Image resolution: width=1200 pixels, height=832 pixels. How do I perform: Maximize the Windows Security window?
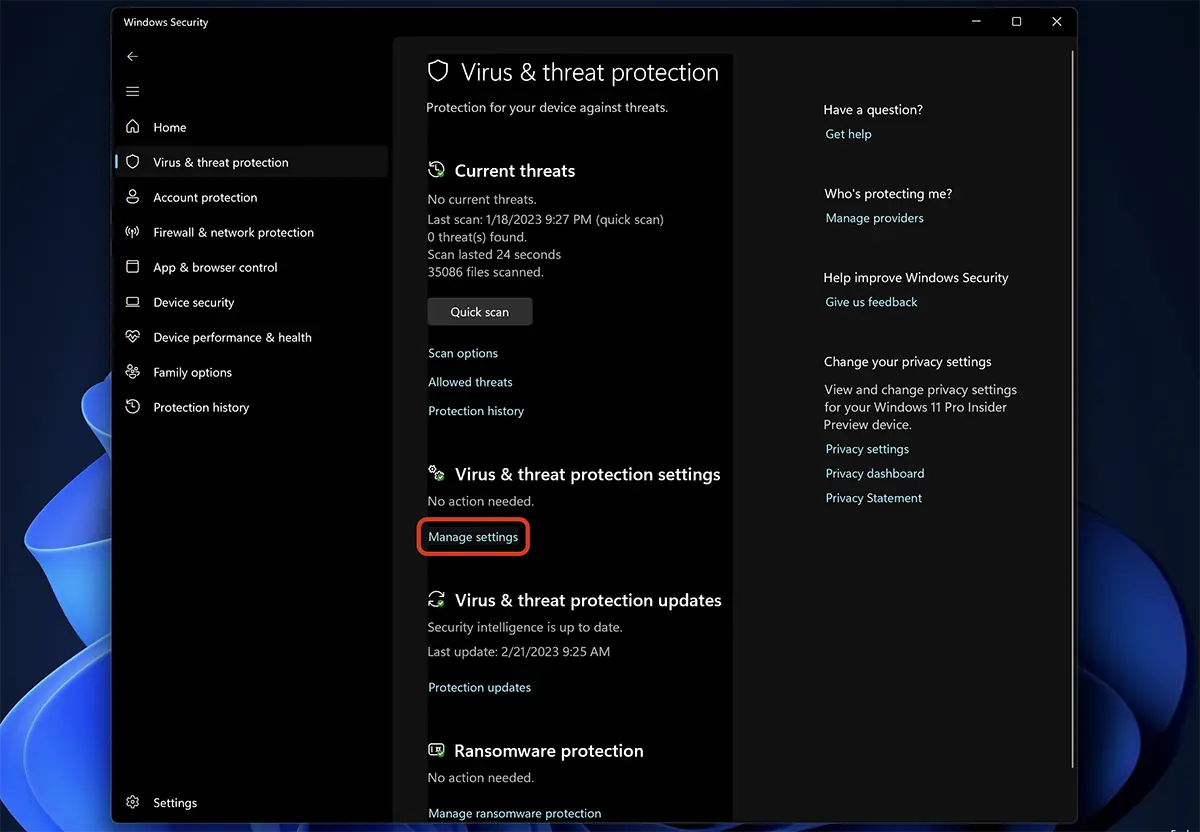click(1016, 21)
